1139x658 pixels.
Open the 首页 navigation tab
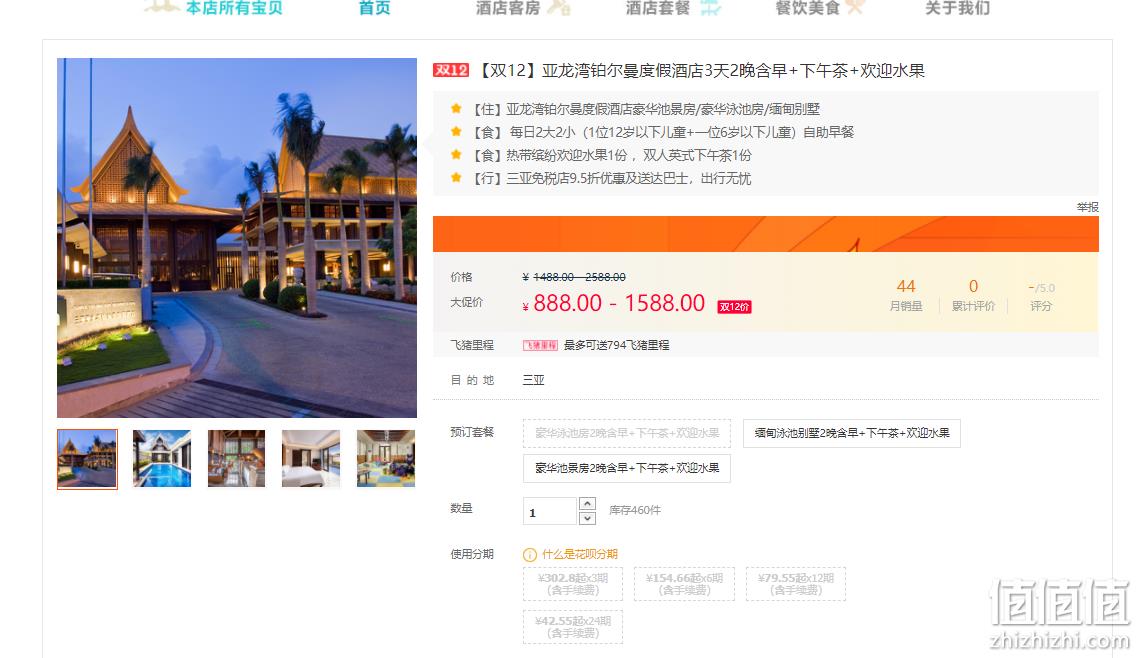(x=375, y=8)
